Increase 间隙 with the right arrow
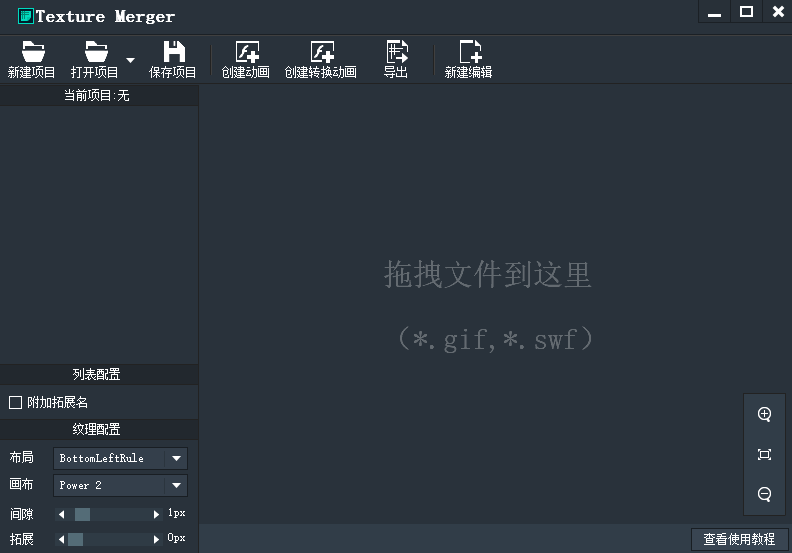 156,514
